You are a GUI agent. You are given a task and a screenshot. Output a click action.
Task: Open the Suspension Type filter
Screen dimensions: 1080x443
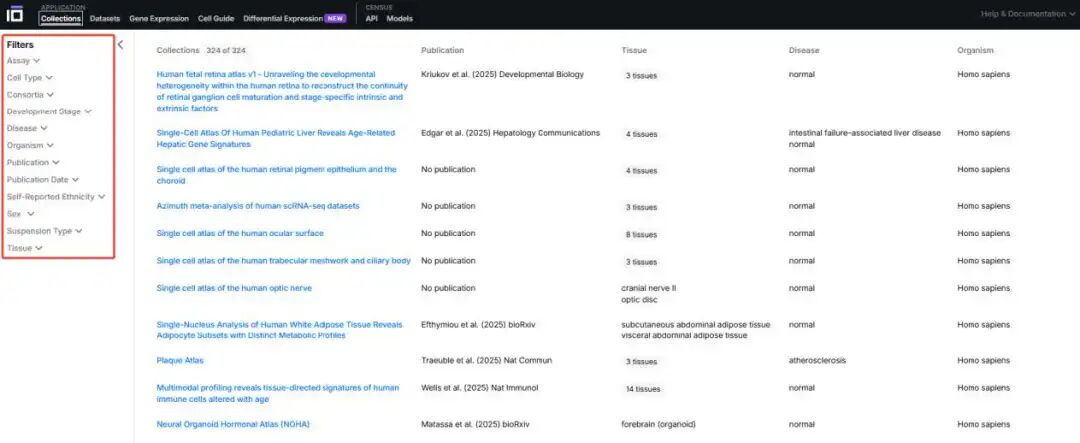click(x=44, y=231)
